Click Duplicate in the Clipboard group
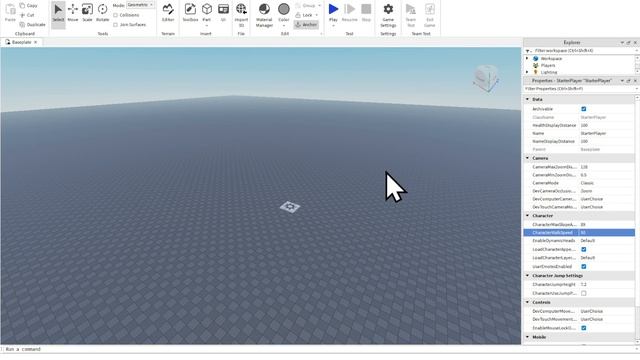The width and height of the screenshot is (640, 360). pyautogui.click(x=32, y=24)
